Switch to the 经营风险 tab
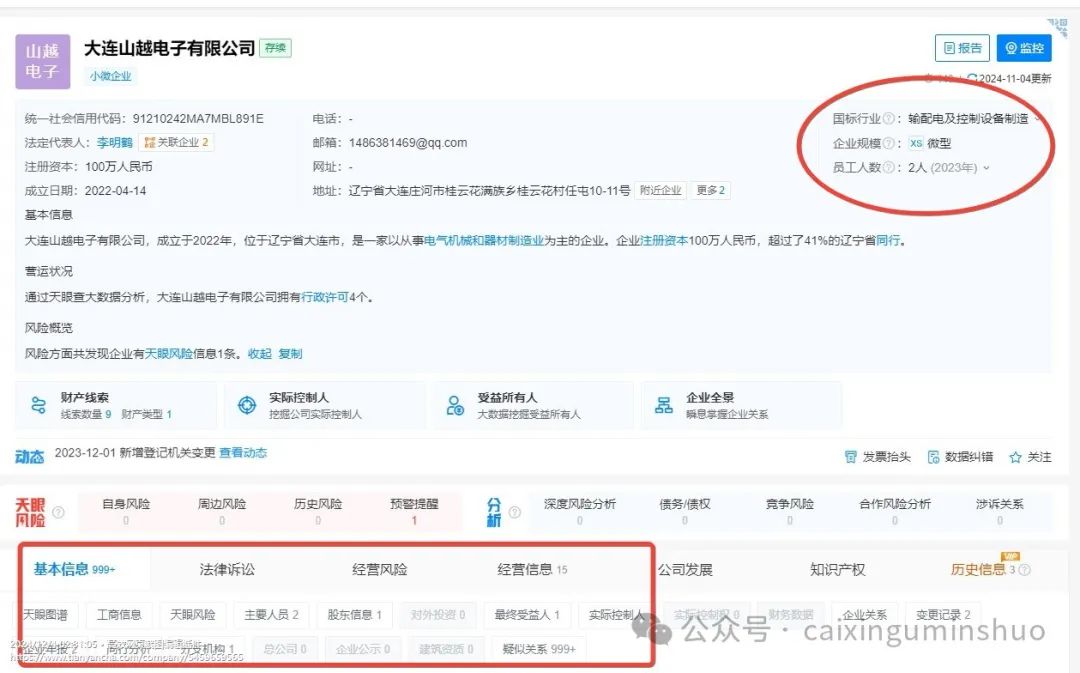Viewport: 1080px width, 673px height. tap(380, 570)
